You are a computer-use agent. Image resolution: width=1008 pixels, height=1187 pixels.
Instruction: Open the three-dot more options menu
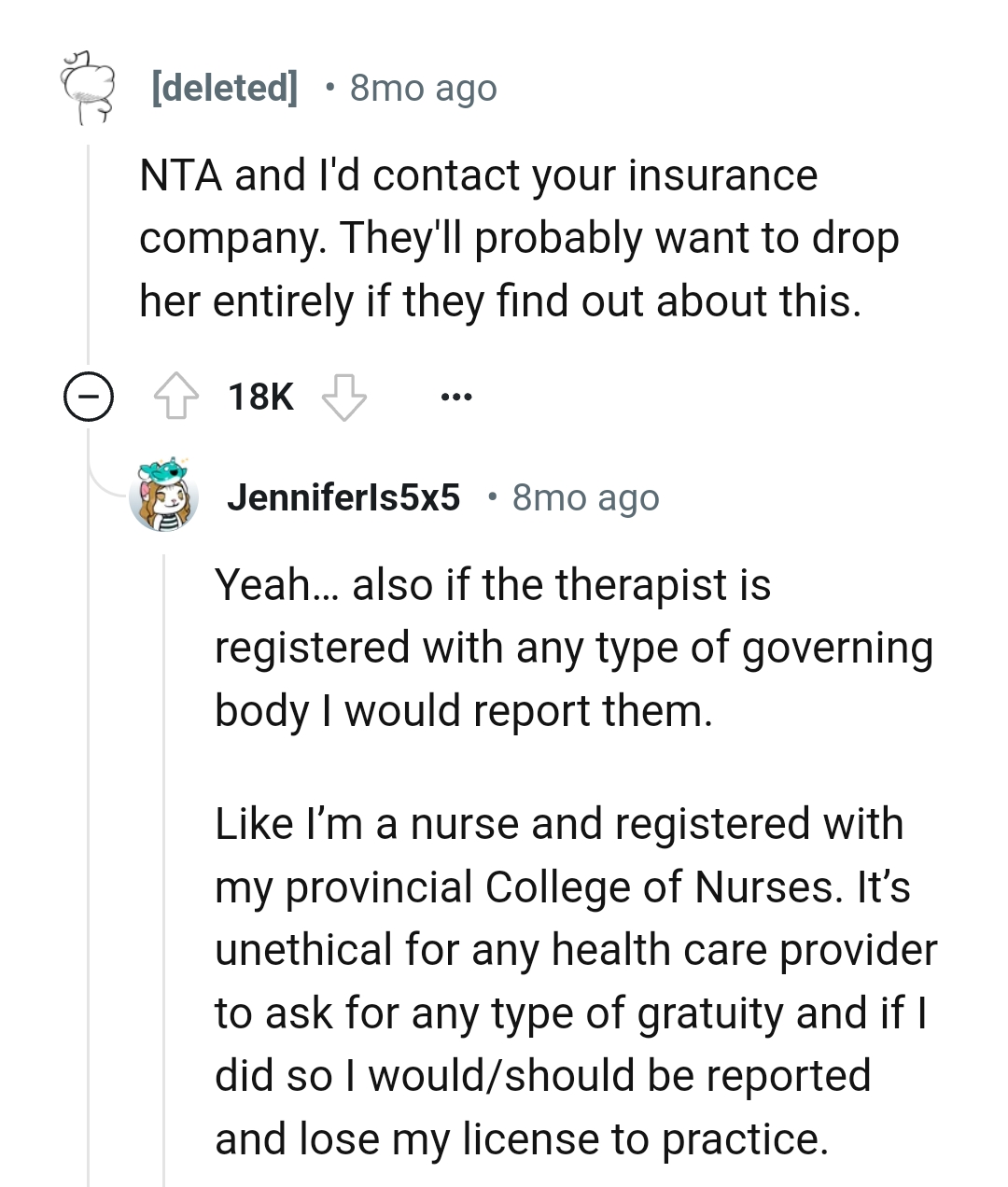456,398
